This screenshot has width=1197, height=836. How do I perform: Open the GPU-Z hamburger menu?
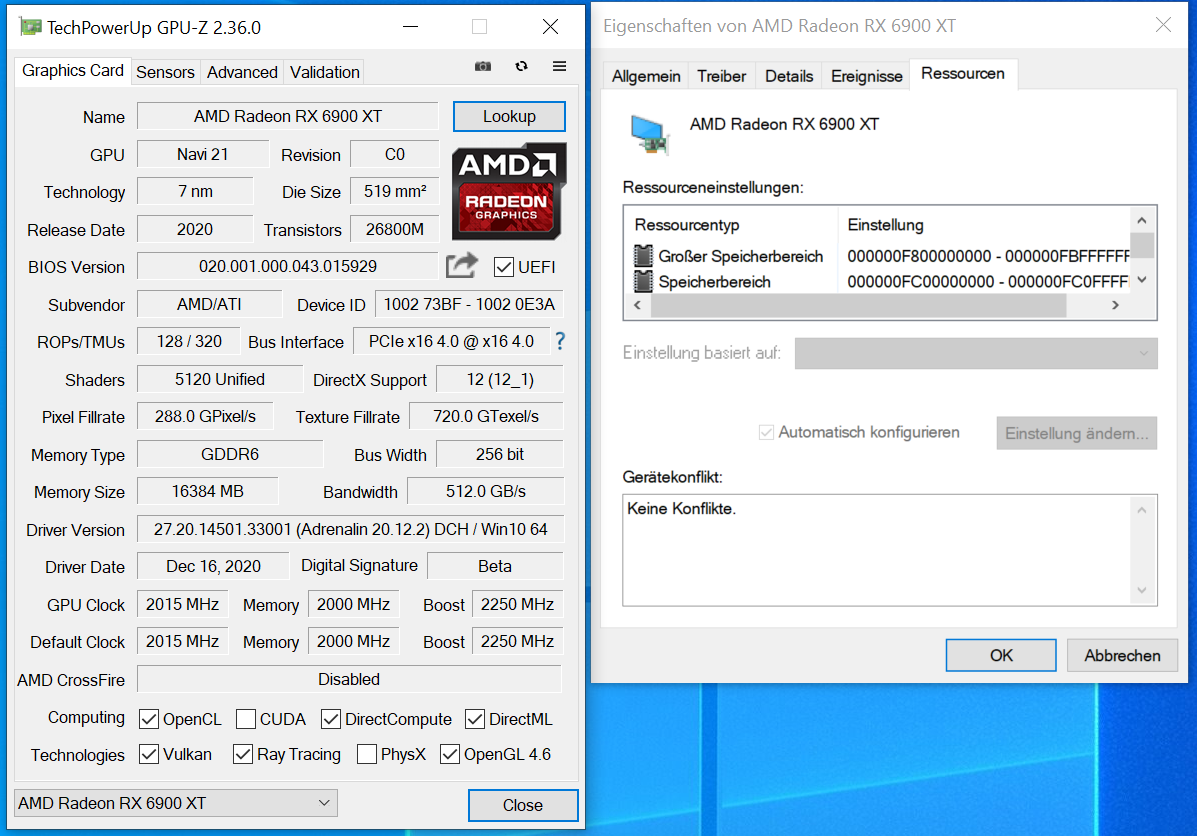click(560, 66)
